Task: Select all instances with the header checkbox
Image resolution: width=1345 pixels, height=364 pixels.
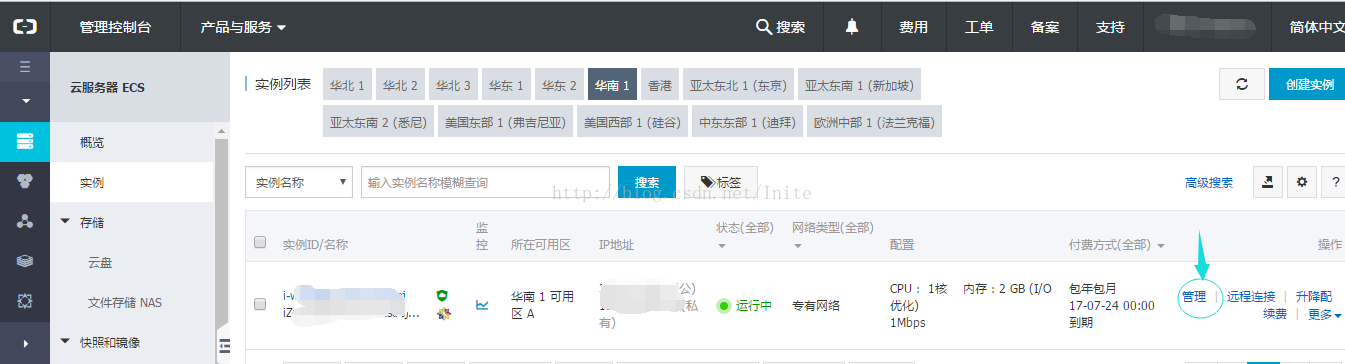Action: coord(261,242)
